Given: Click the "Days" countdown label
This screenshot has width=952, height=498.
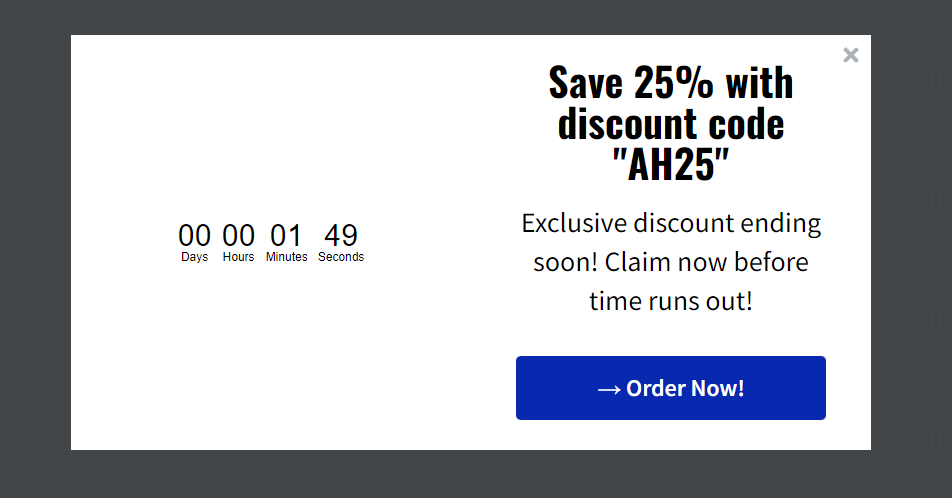Looking at the screenshot, I should 195,257.
